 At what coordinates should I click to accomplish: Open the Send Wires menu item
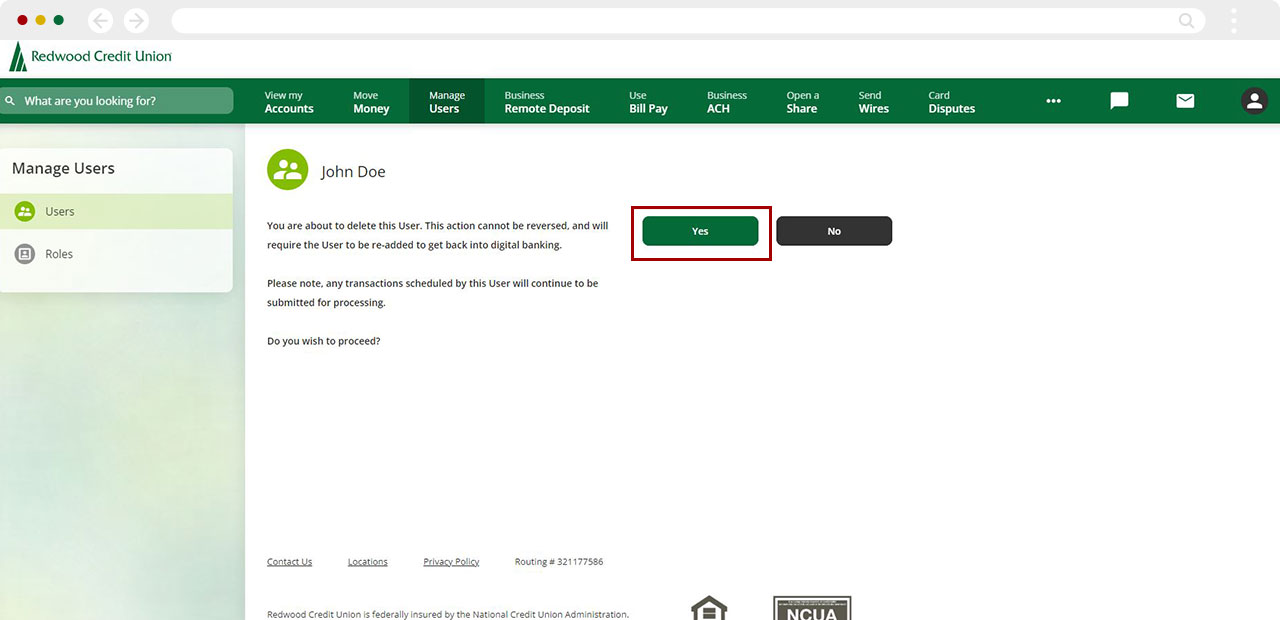click(873, 102)
